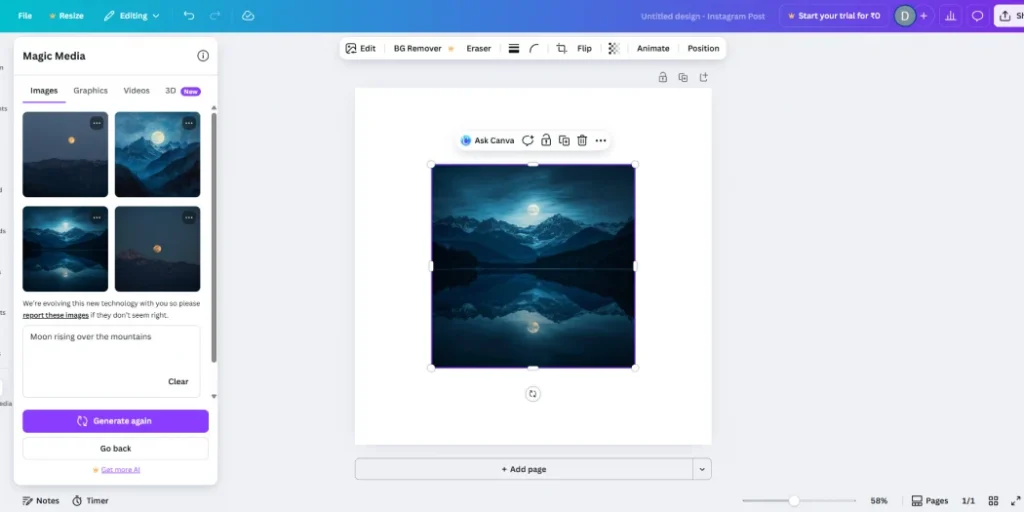
Task: Open grid view icon in the bottom bar
Action: coord(993,501)
